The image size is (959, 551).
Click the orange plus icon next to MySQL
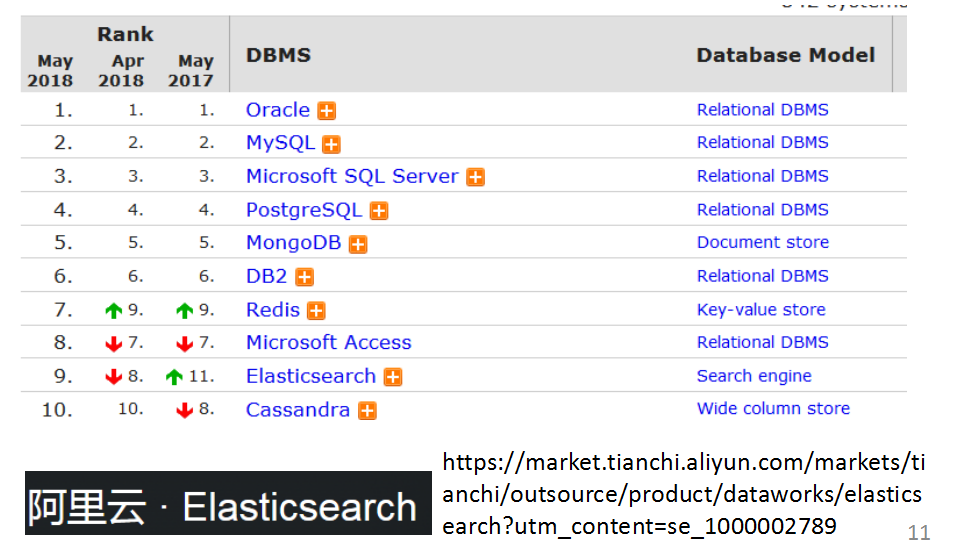332,144
